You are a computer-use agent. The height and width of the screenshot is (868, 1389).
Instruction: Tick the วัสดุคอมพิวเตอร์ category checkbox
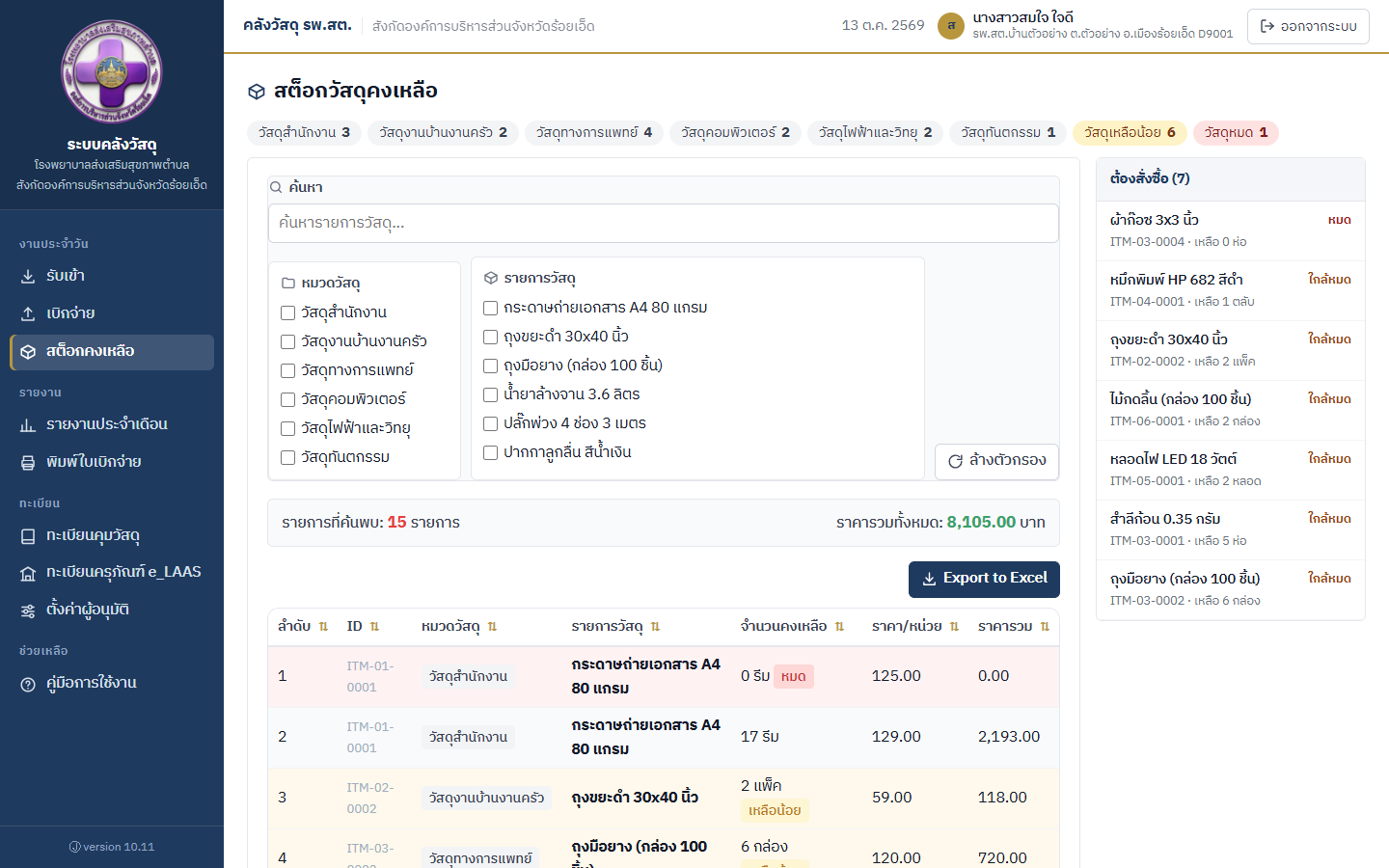(287, 399)
